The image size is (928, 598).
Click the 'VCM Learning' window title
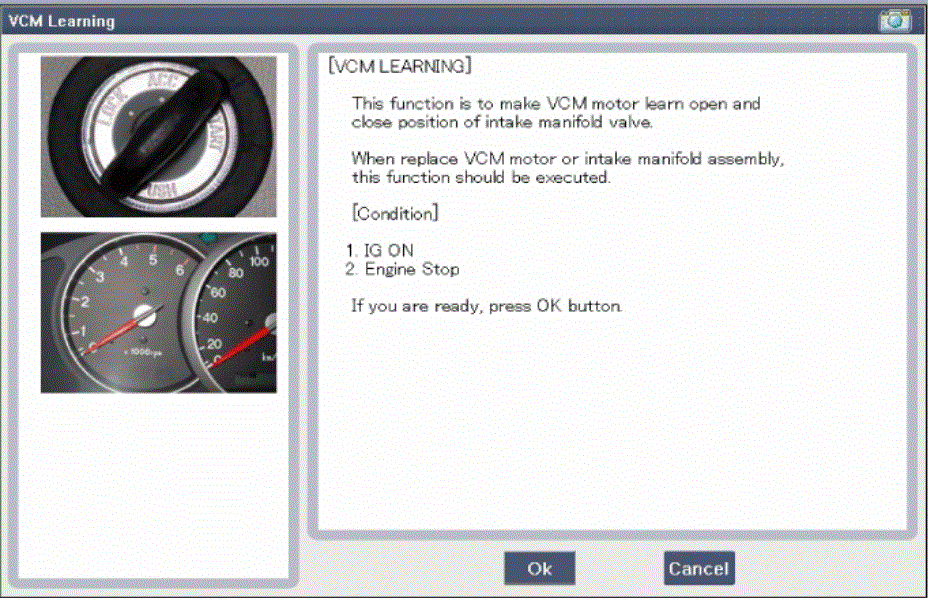coord(62,21)
